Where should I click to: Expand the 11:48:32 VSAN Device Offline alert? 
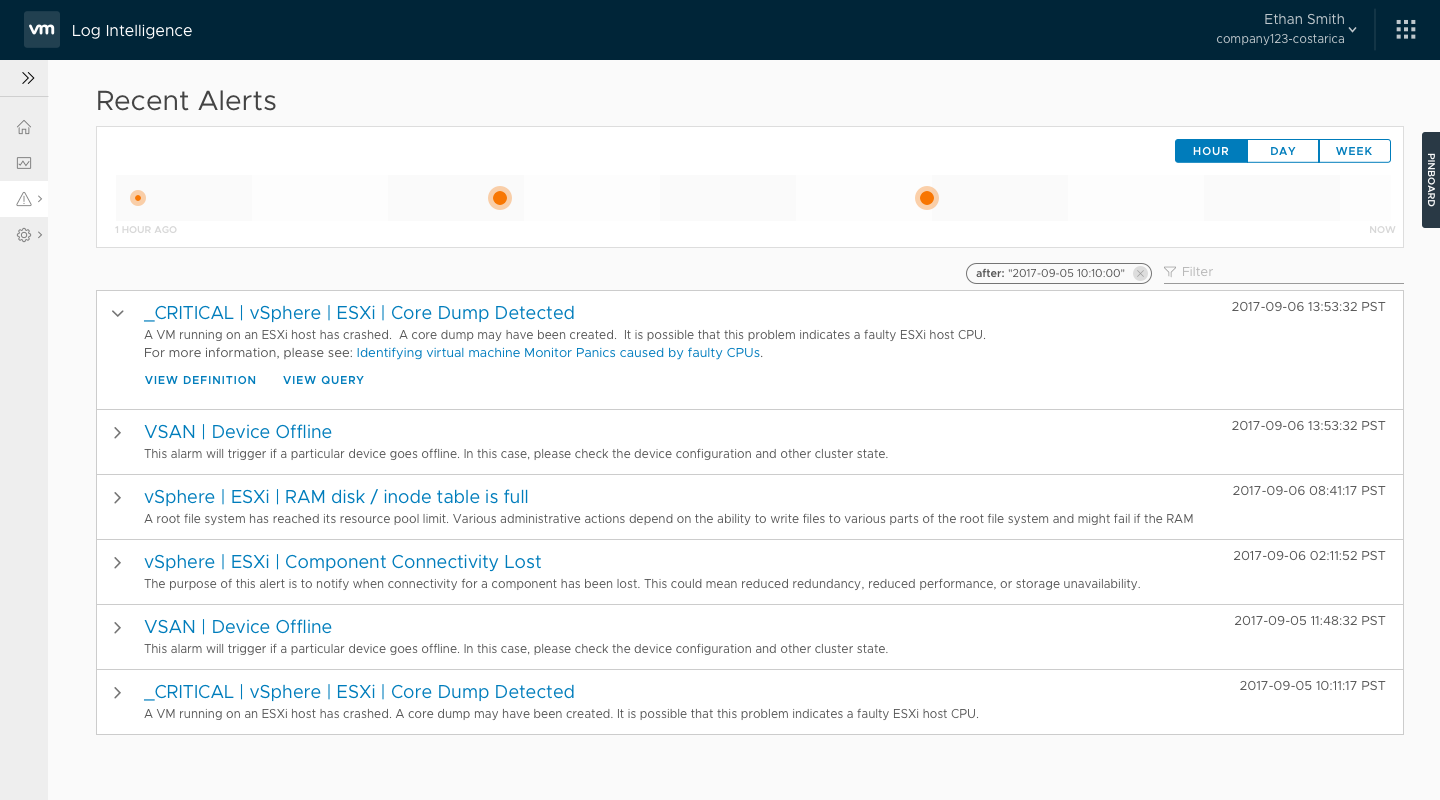tap(118, 627)
